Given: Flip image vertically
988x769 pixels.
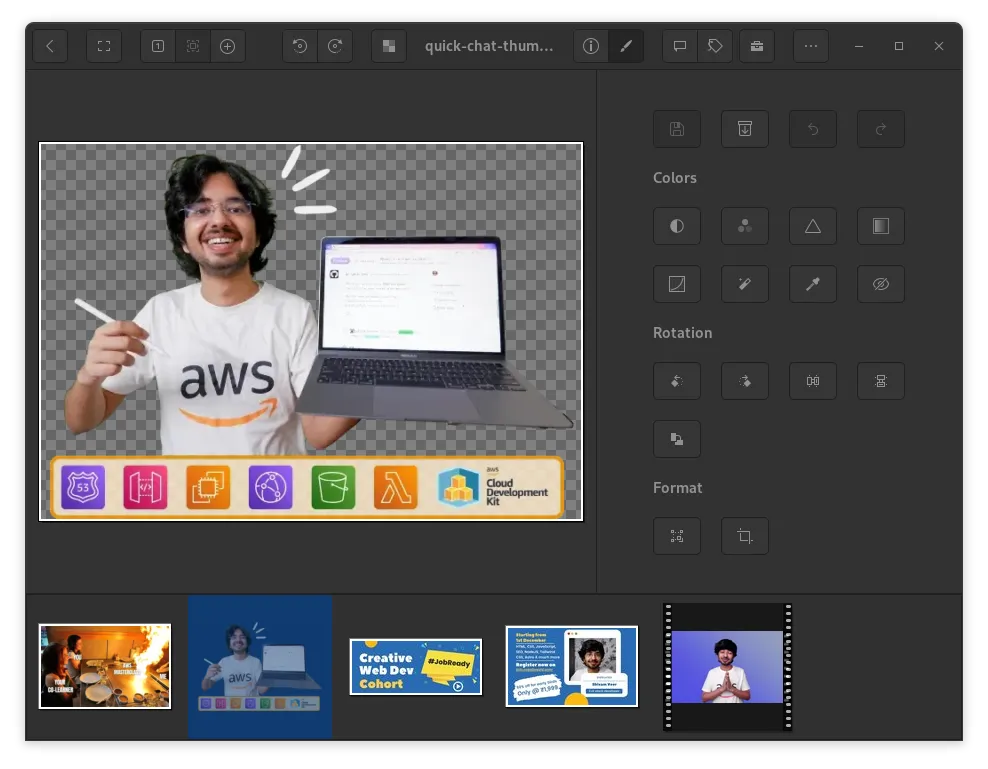Looking at the screenshot, I should pos(881,381).
